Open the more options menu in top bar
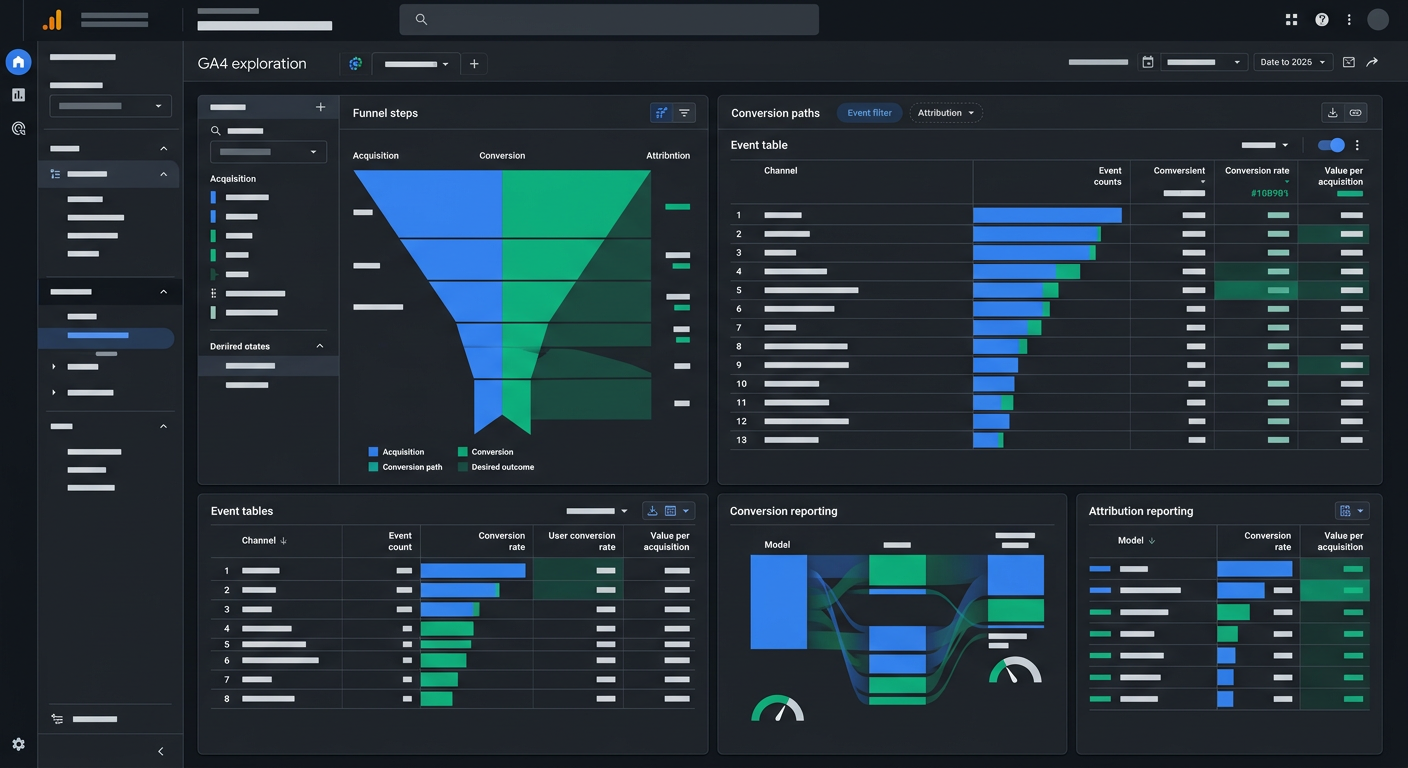1408x768 pixels. pyautogui.click(x=1349, y=19)
